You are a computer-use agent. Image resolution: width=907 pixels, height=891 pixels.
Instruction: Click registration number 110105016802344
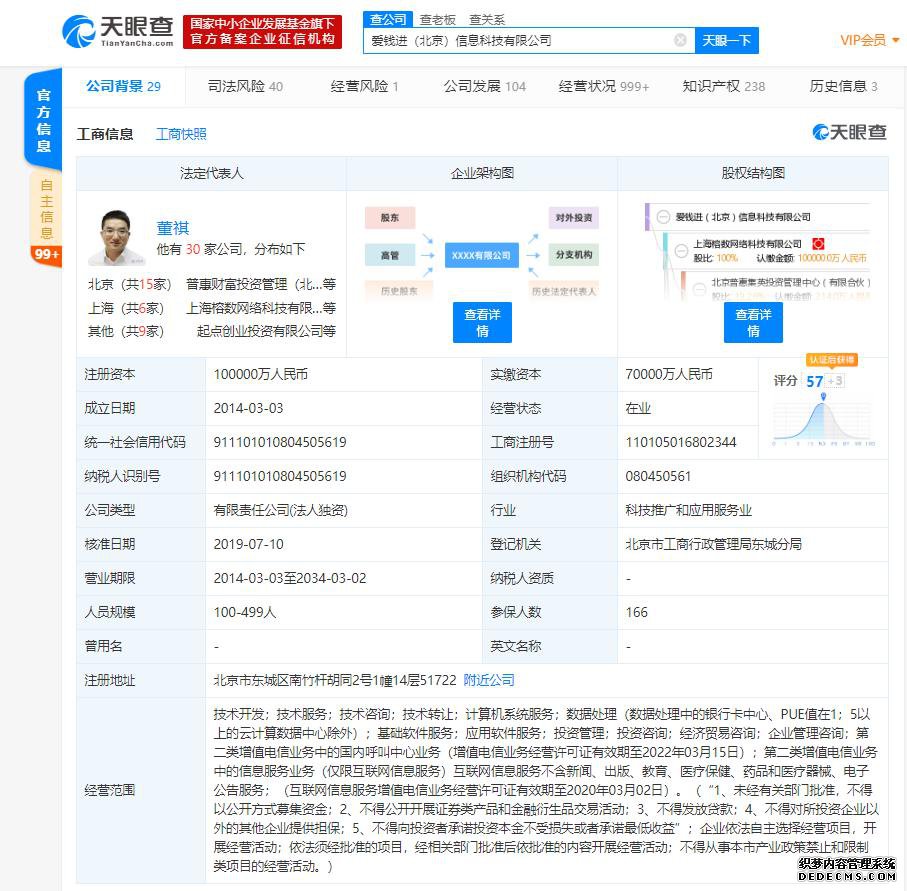(x=680, y=442)
